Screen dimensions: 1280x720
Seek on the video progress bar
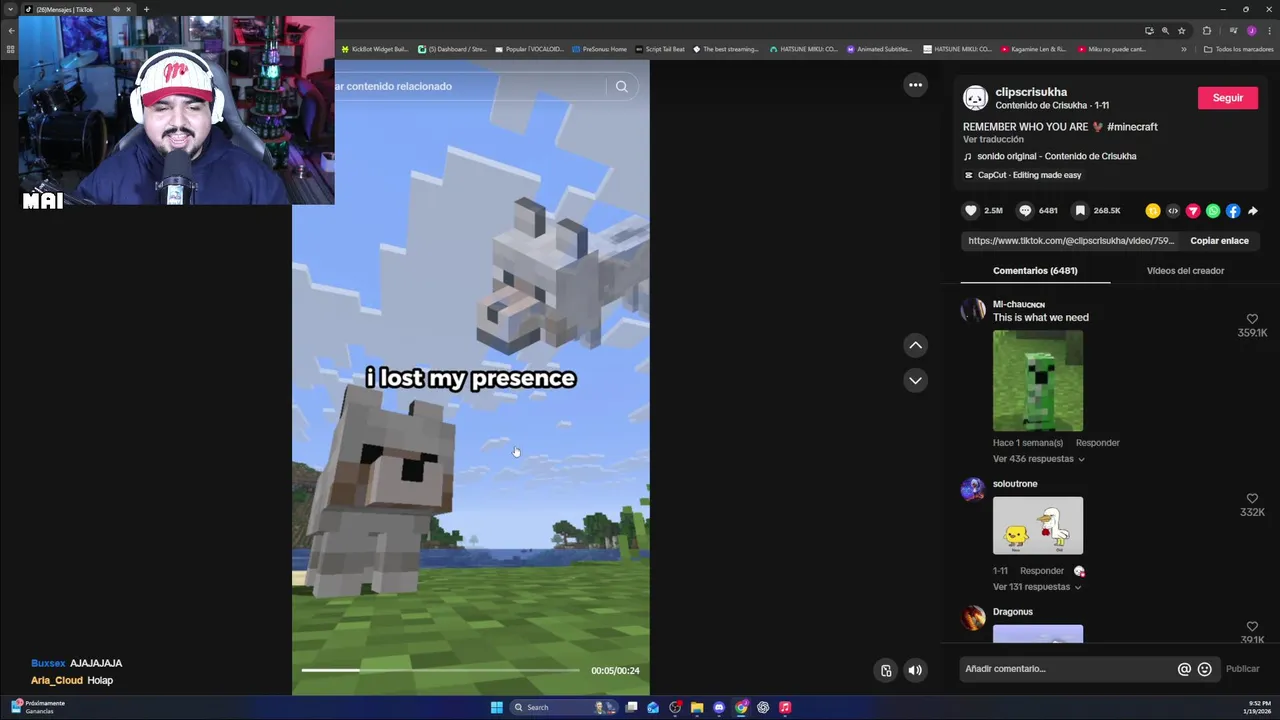click(x=440, y=670)
